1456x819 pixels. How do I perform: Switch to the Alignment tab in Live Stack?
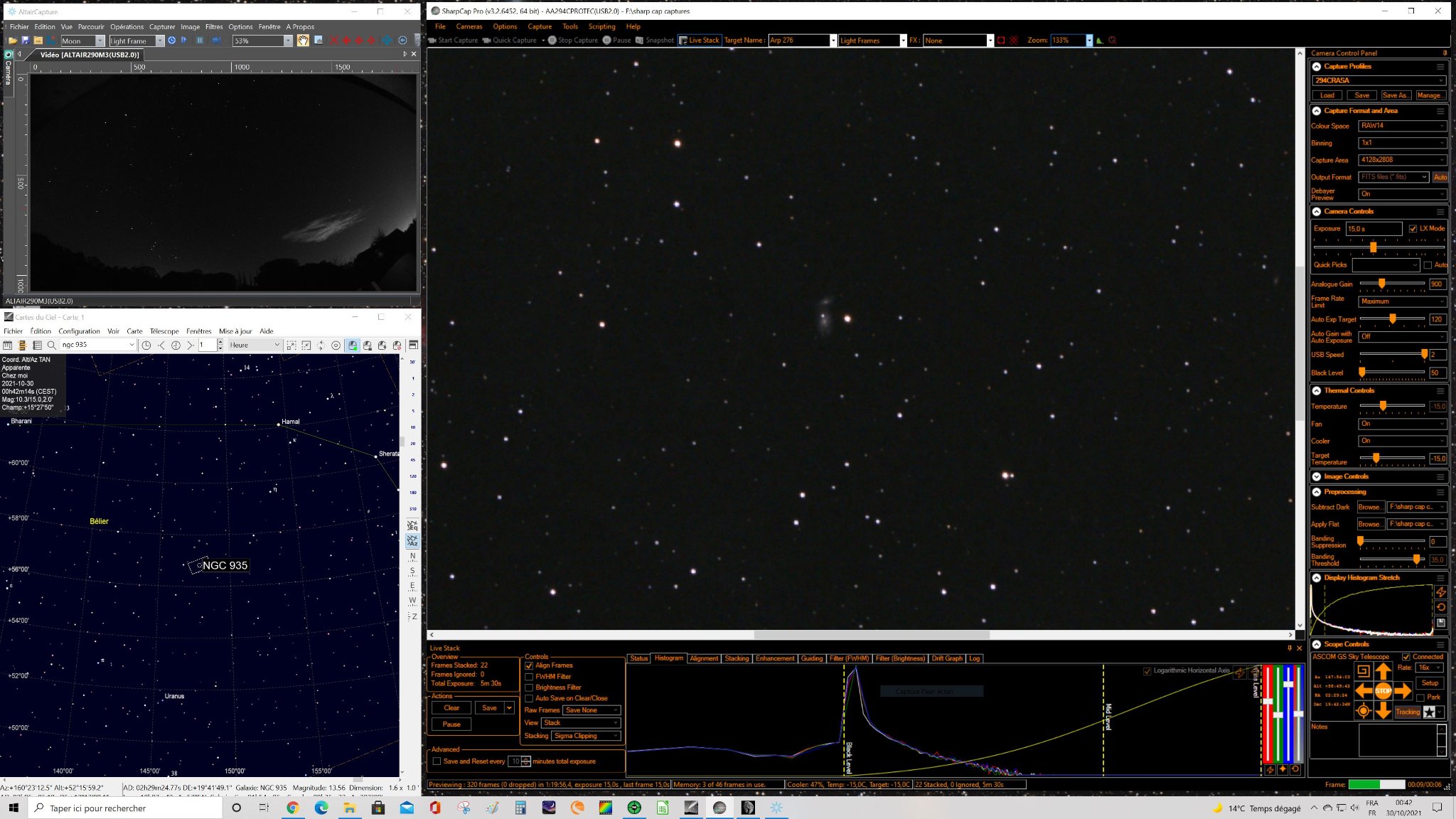click(704, 658)
